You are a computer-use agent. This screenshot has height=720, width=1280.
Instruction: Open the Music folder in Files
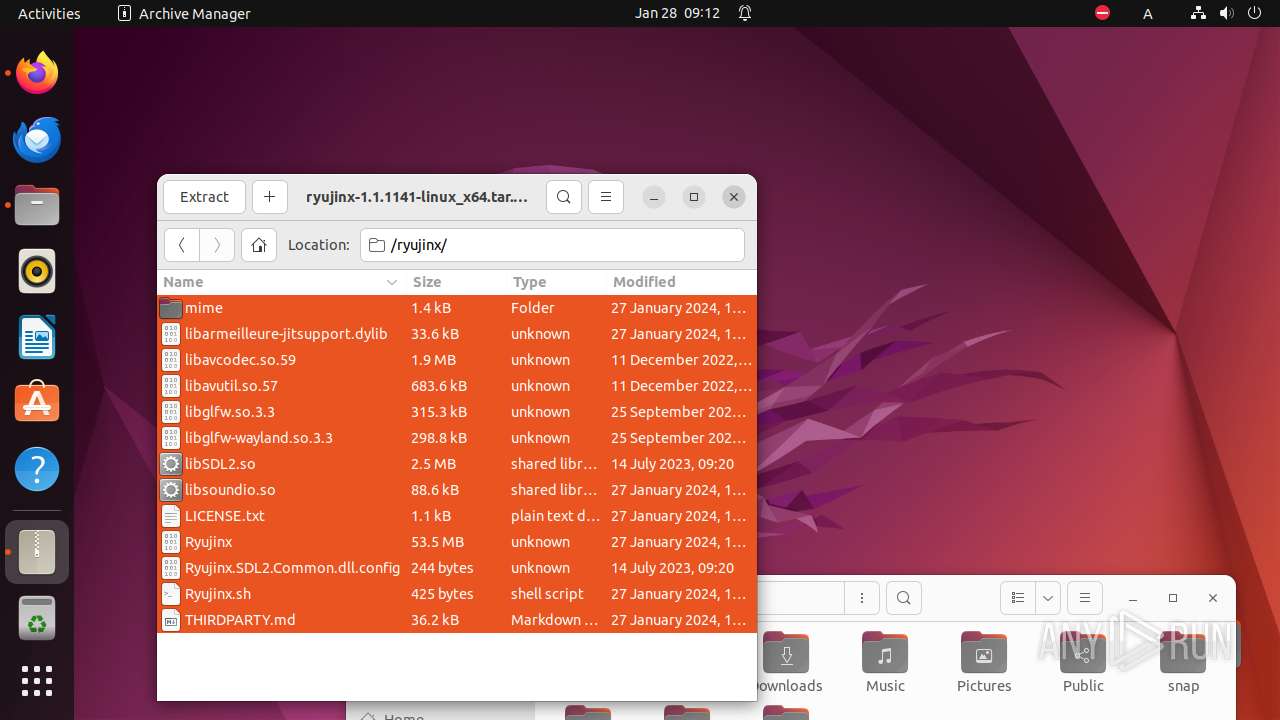coord(885,663)
